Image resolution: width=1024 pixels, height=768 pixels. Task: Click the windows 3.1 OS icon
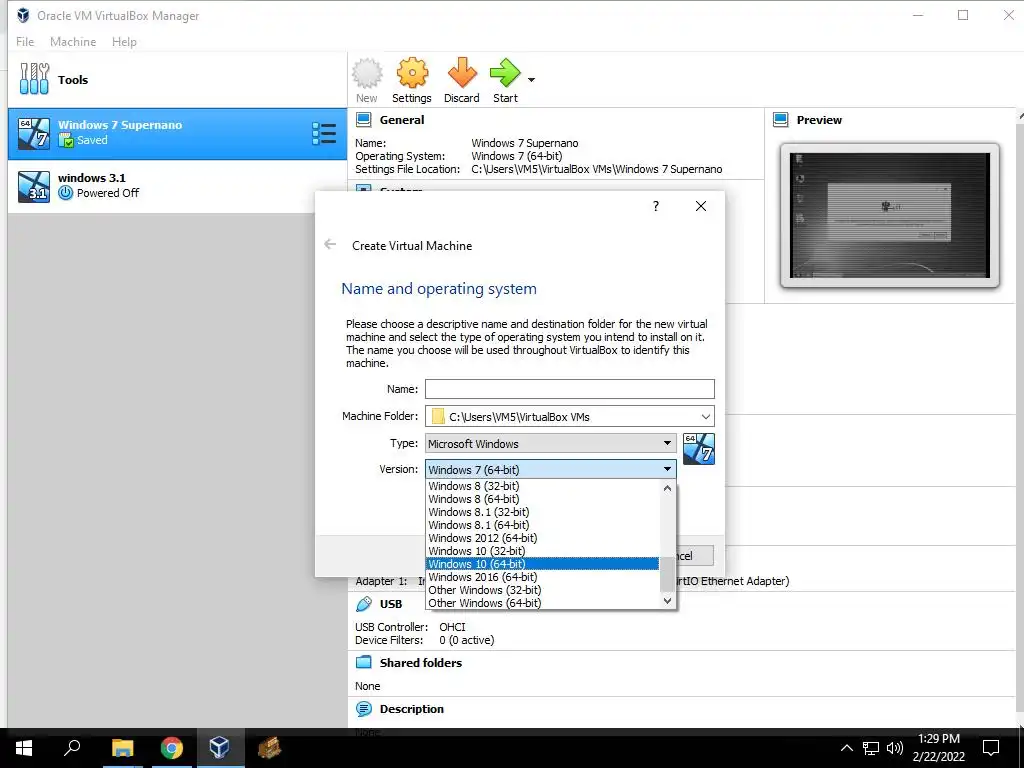[34, 187]
